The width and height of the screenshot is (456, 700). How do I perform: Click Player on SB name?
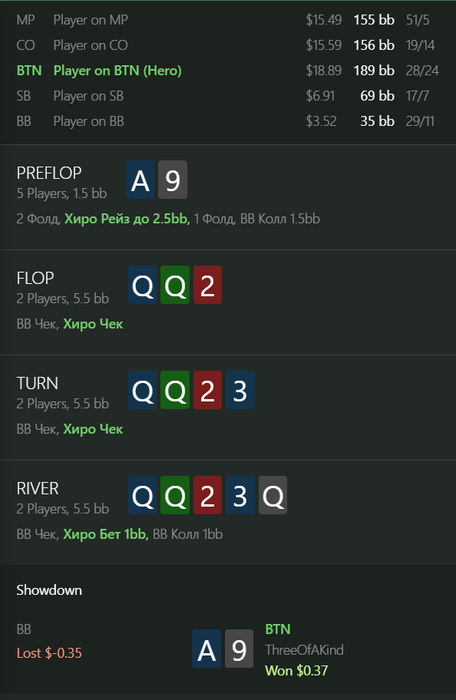click(x=88, y=96)
